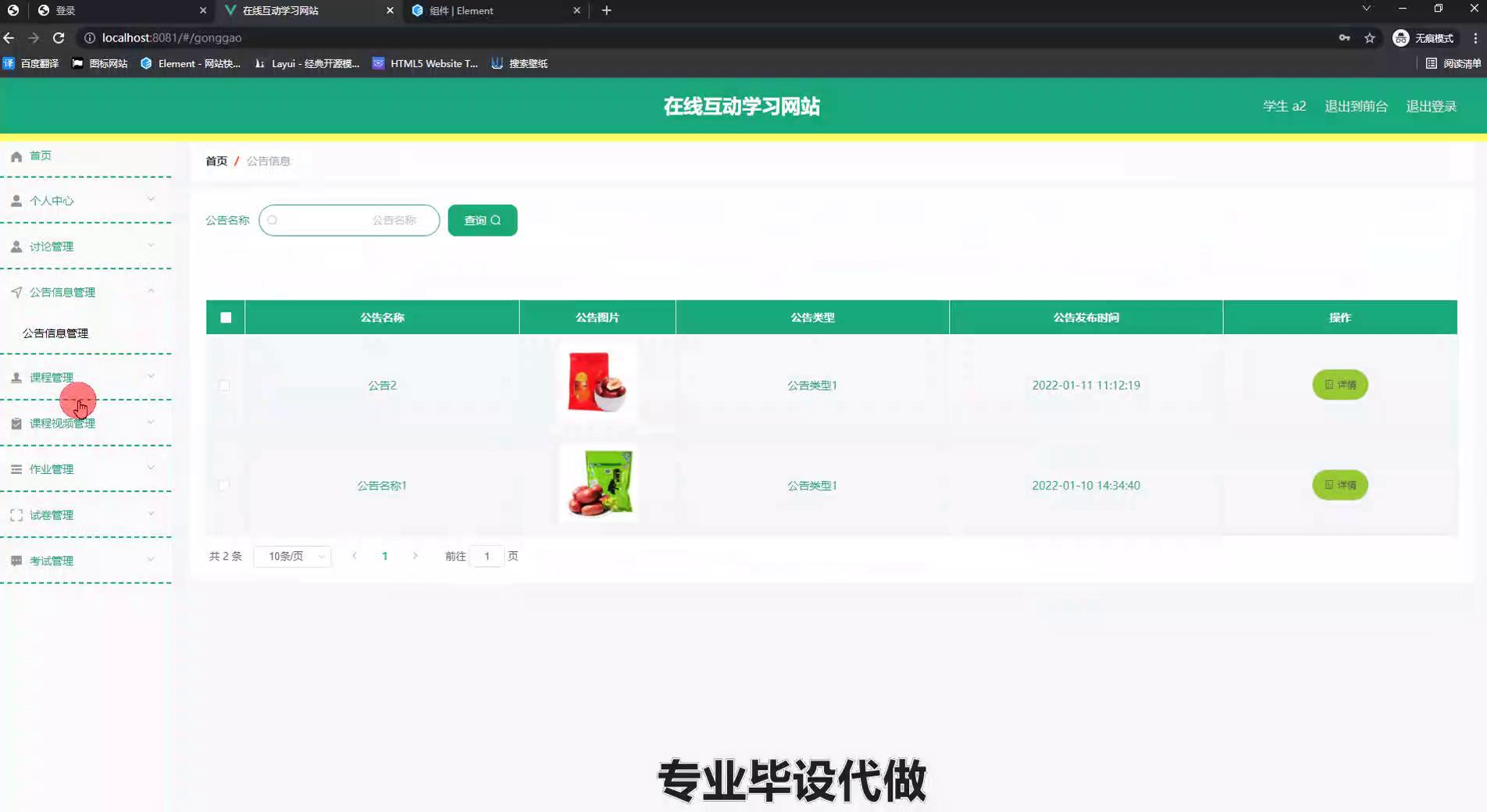
Task: Click the 公告名称 search input field
Action: click(349, 221)
